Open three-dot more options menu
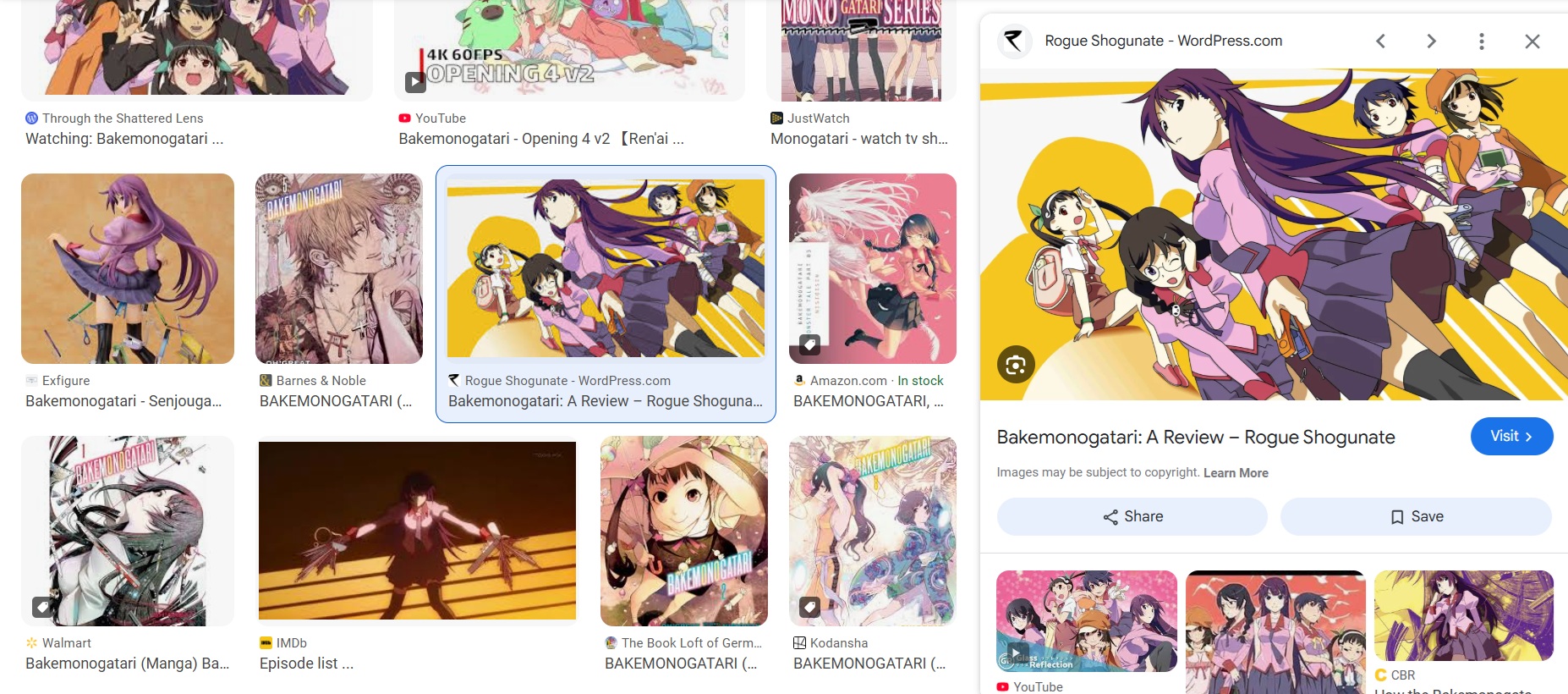The width and height of the screenshot is (1568, 694). 1481,41
